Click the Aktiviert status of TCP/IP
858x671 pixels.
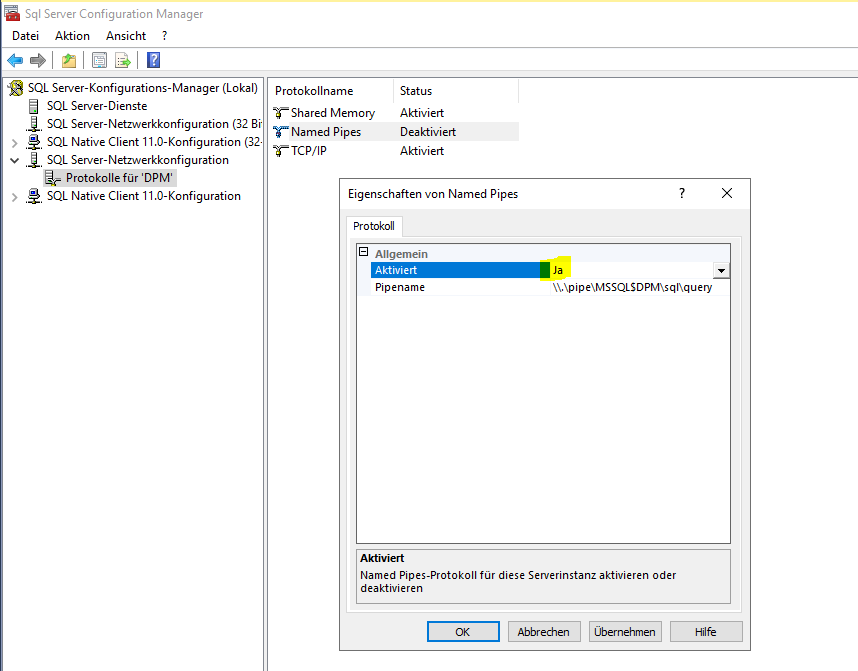coord(422,151)
